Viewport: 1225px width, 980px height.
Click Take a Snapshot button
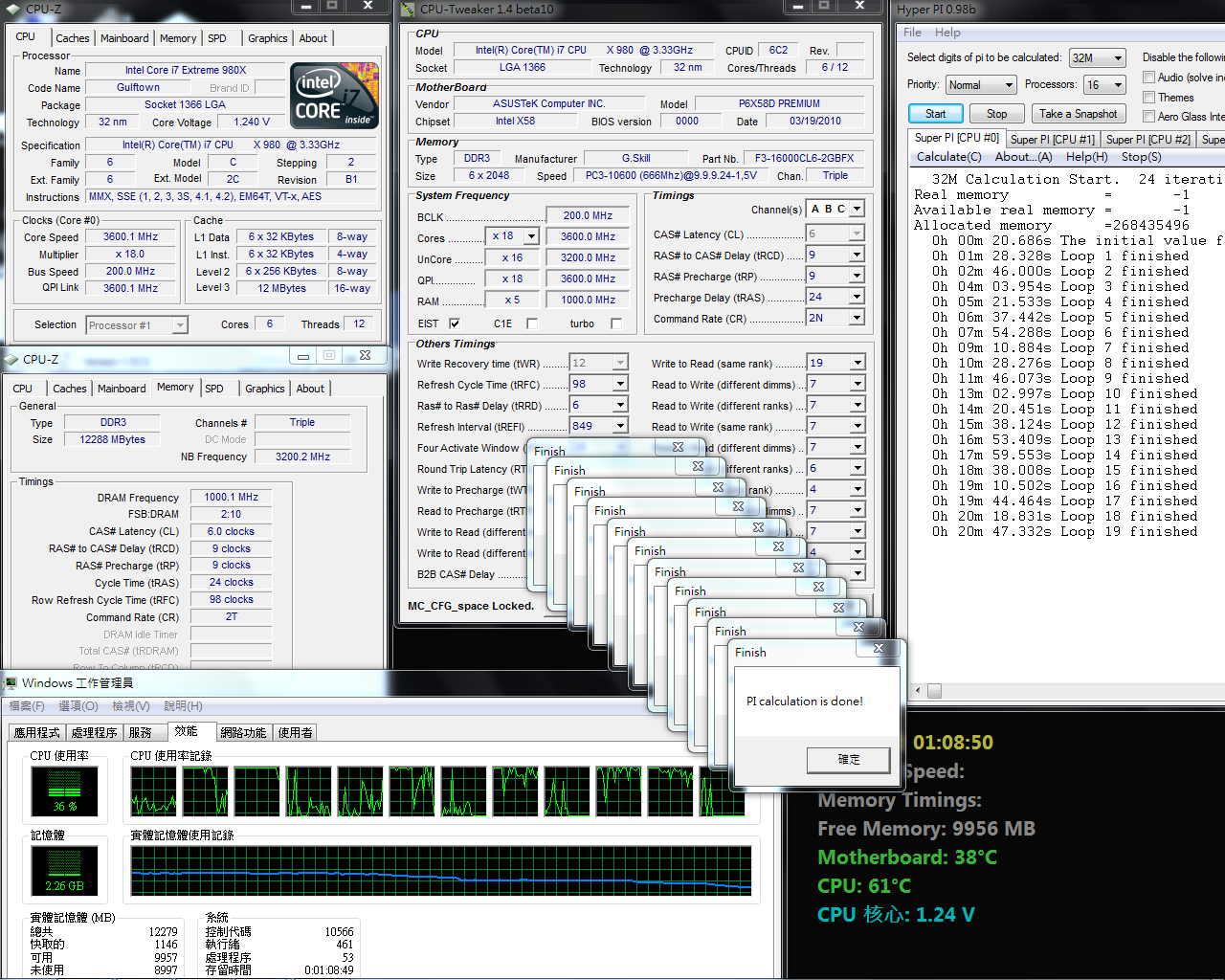click(1079, 114)
